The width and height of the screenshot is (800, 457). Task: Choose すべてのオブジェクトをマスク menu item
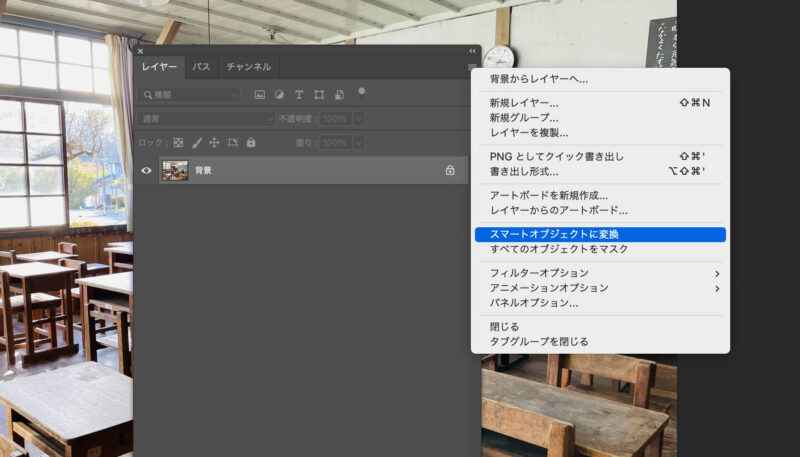(x=600, y=249)
